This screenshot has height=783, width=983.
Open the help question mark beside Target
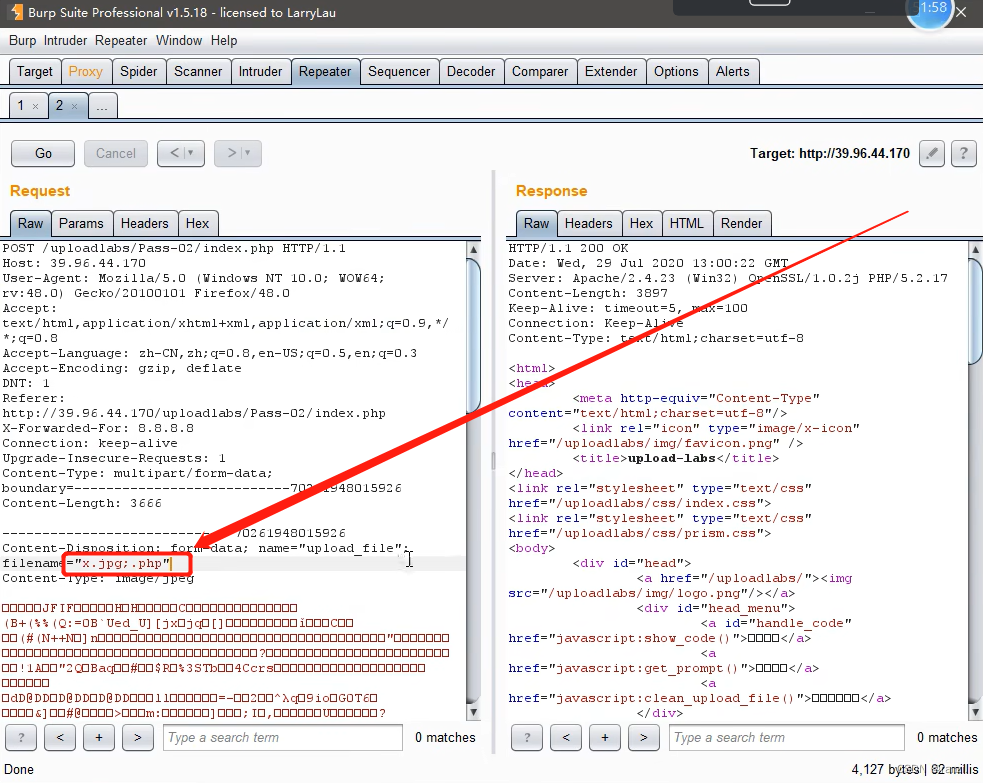[x=964, y=153]
